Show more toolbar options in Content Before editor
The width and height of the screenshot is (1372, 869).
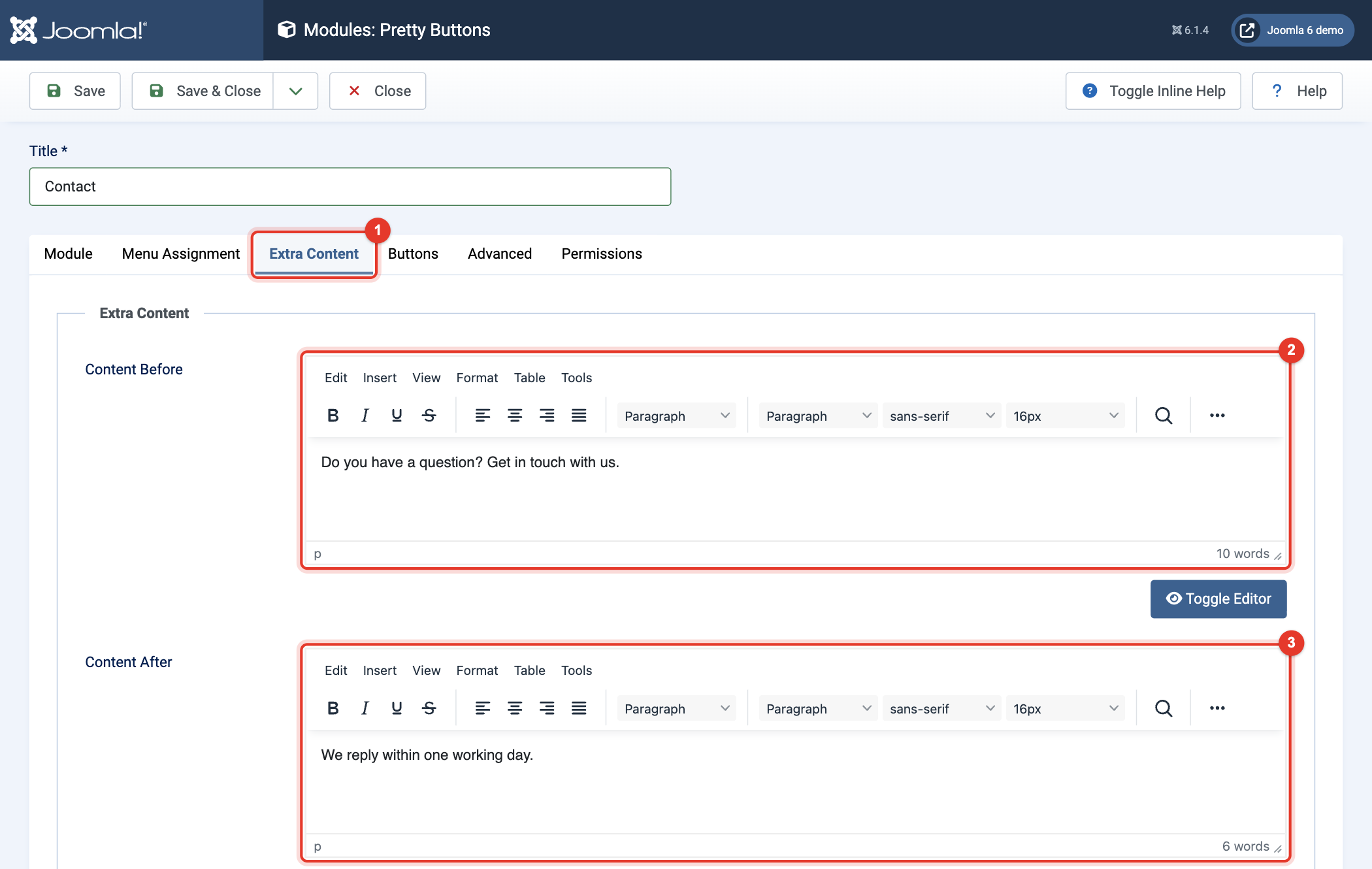pyautogui.click(x=1217, y=416)
